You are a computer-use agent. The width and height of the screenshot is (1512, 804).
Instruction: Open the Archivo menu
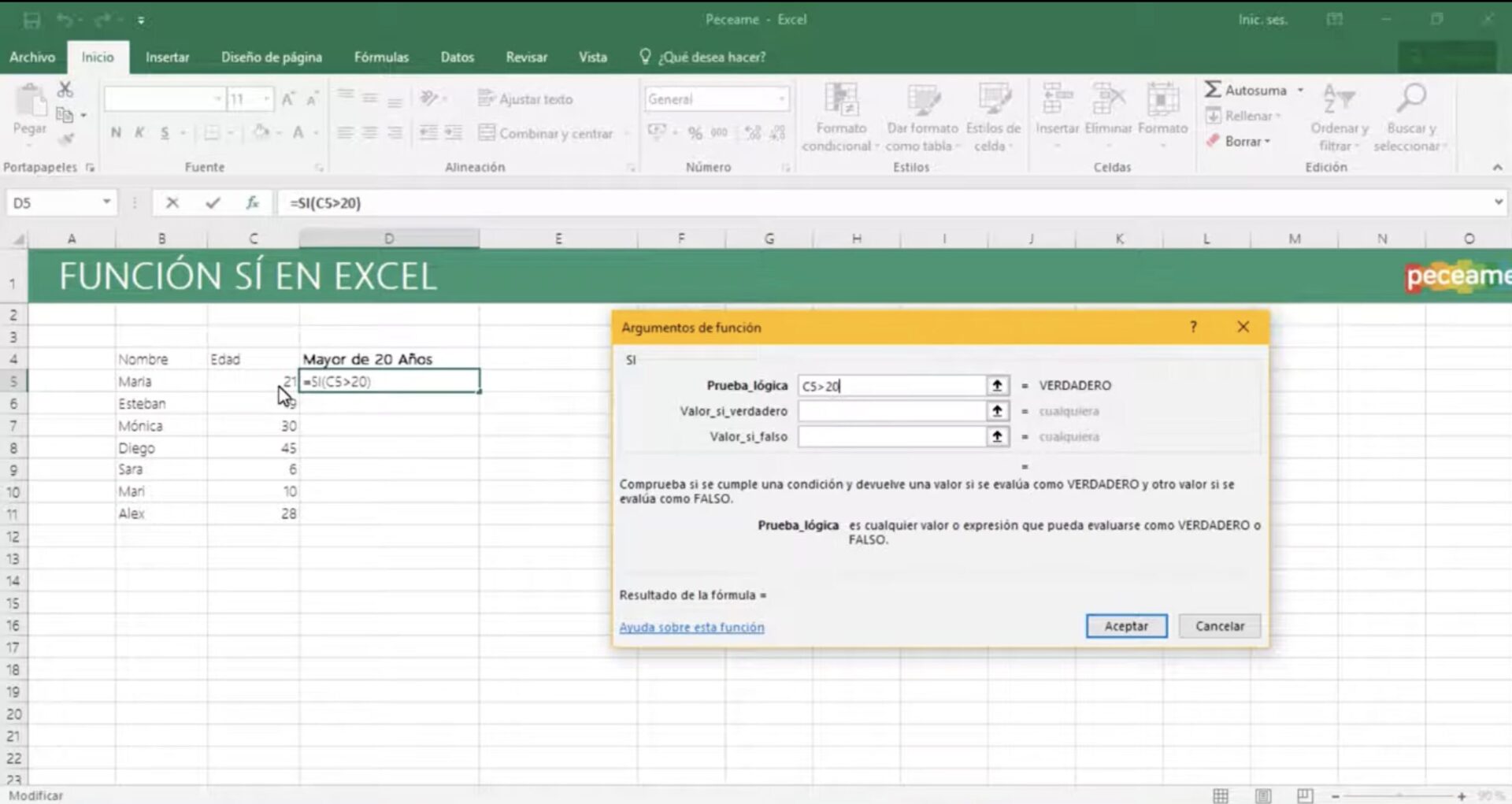[32, 57]
